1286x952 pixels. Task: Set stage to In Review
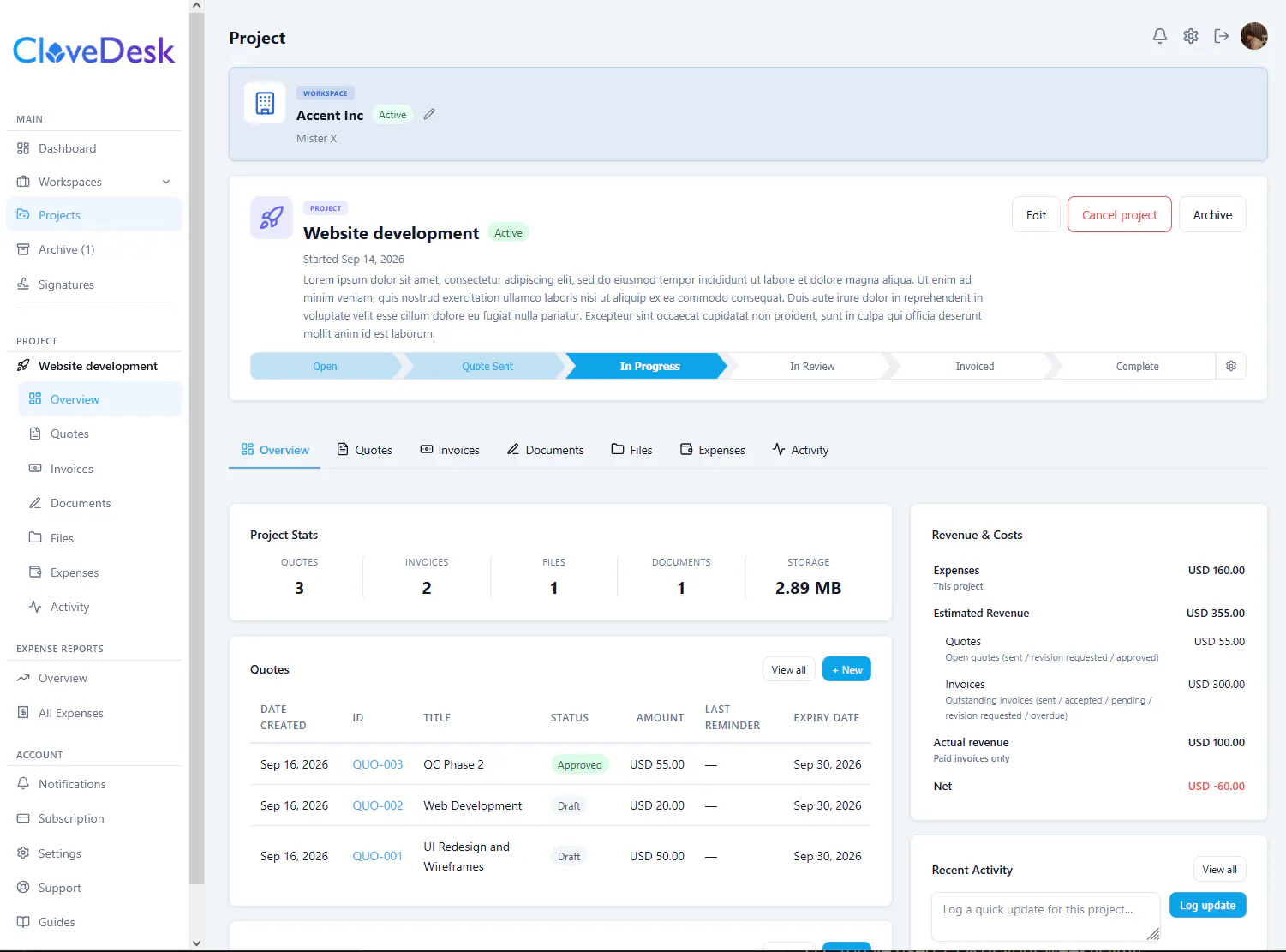[811, 366]
